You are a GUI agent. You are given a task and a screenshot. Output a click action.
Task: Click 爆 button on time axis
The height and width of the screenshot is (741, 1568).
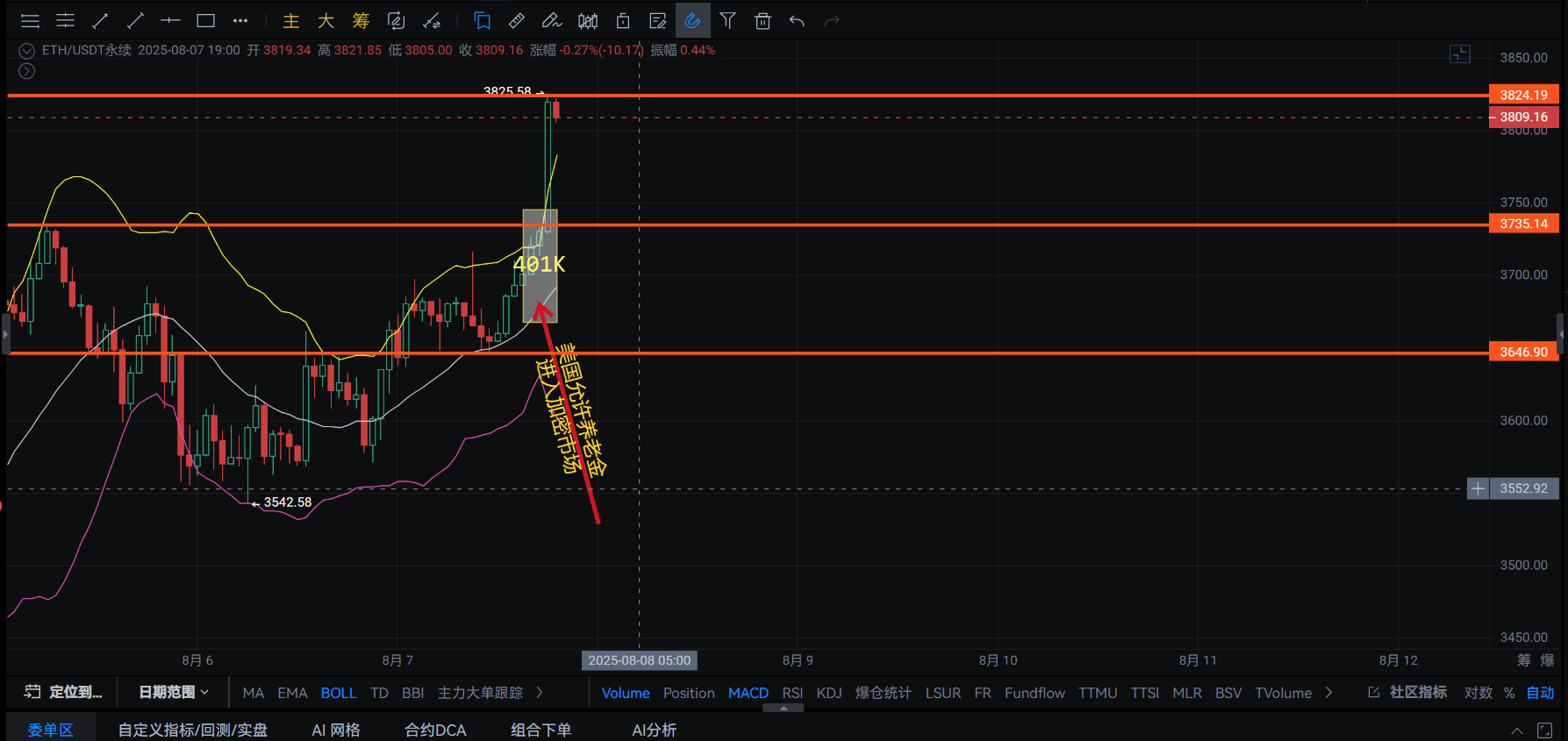(x=1547, y=660)
